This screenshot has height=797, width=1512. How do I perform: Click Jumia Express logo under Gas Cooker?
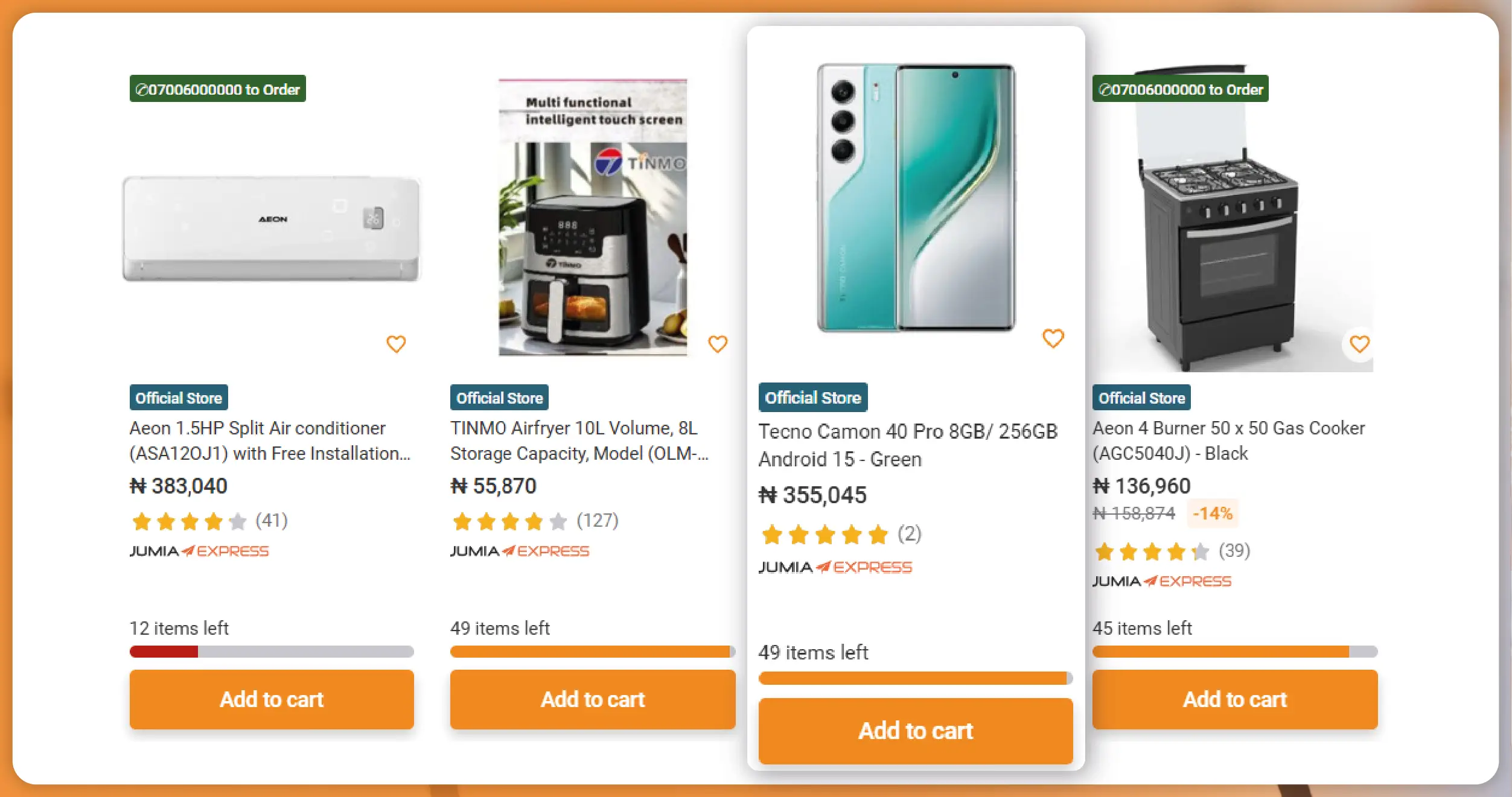pyautogui.click(x=1162, y=581)
